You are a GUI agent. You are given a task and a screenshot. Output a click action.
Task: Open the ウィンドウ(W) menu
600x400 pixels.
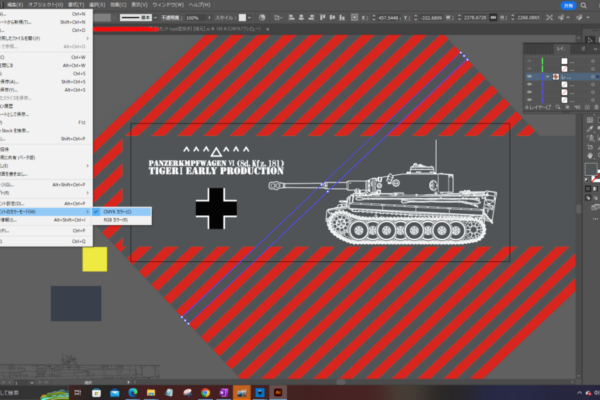[x=168, y=5]
